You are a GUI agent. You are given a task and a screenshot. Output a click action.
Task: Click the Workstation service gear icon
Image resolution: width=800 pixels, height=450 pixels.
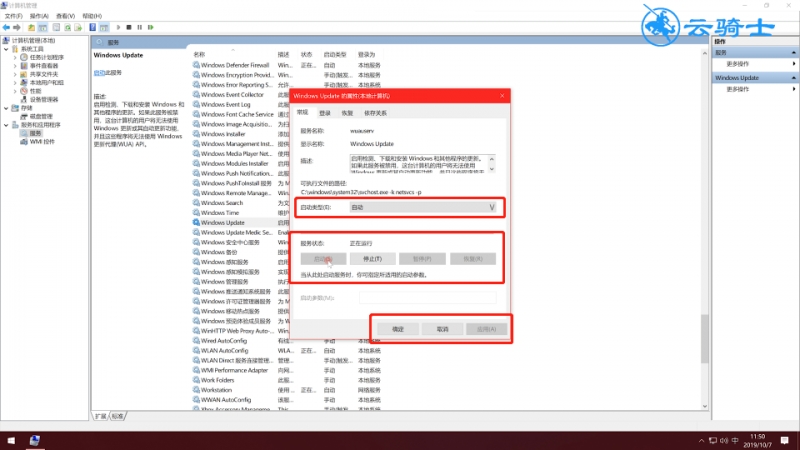click(196, 390)
